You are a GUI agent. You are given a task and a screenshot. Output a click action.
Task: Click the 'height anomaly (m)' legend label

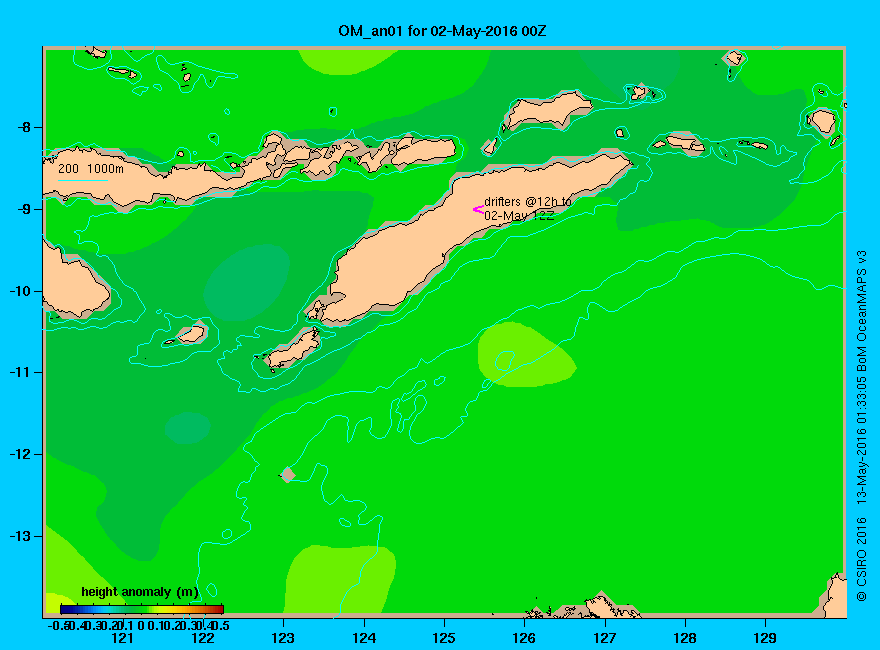coord(140,592)
